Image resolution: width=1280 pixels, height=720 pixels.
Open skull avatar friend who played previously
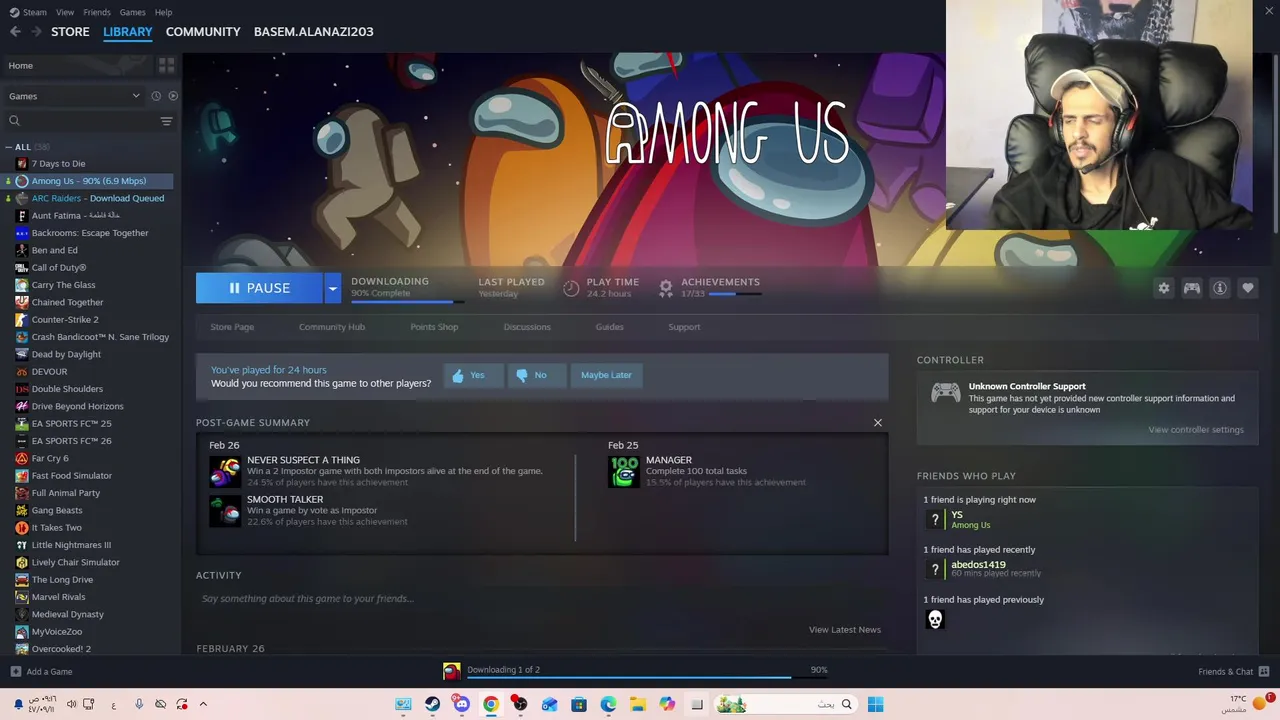point(935,620)
